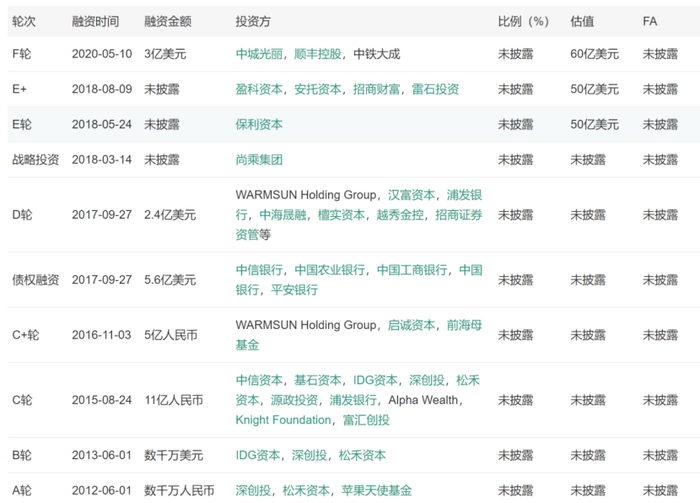Open 雷石投资 investor details
Viewport: 700px width, 503px height.
click(435, 89)
